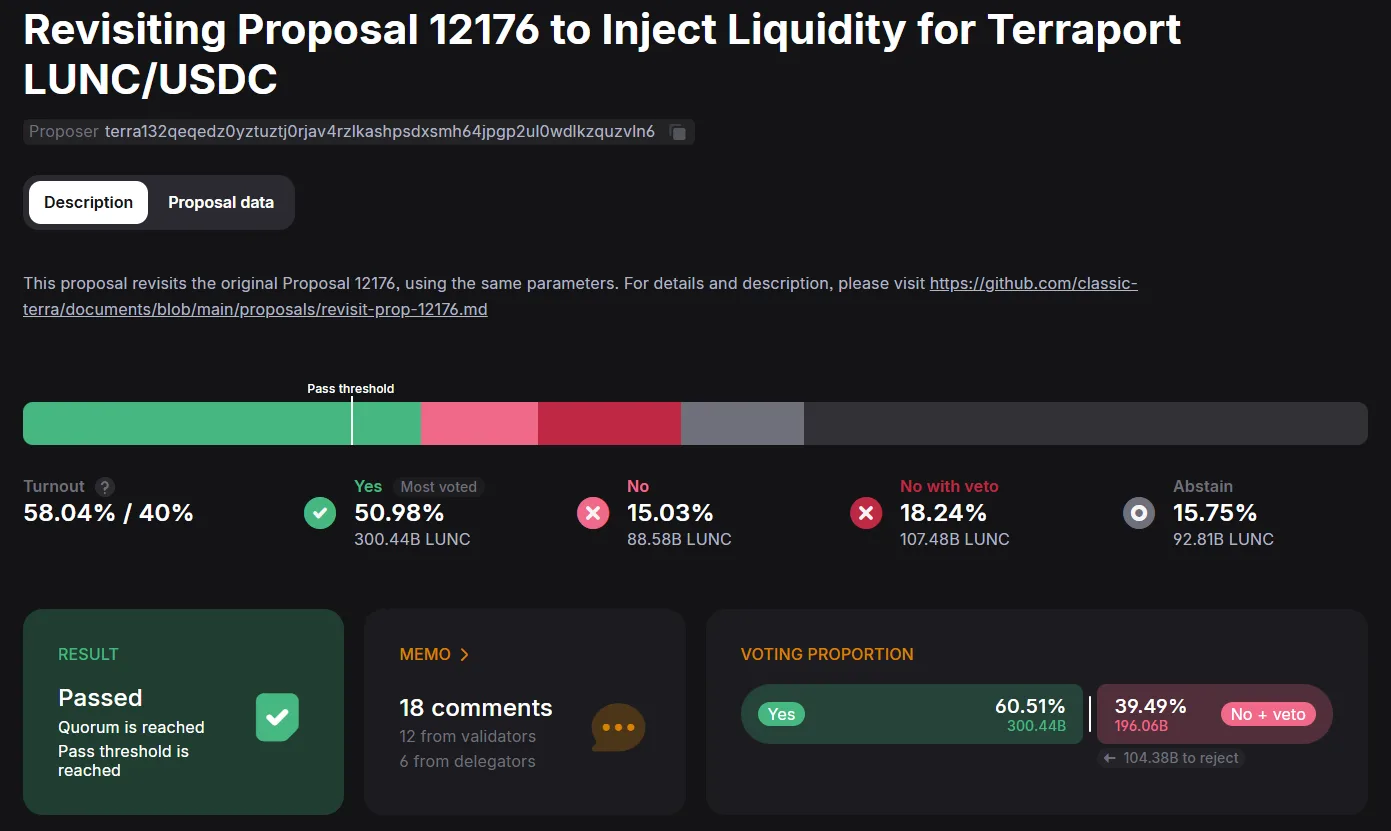Click the Most voted badge next to Yes
1391x831 pixels.
pos(438,487)
